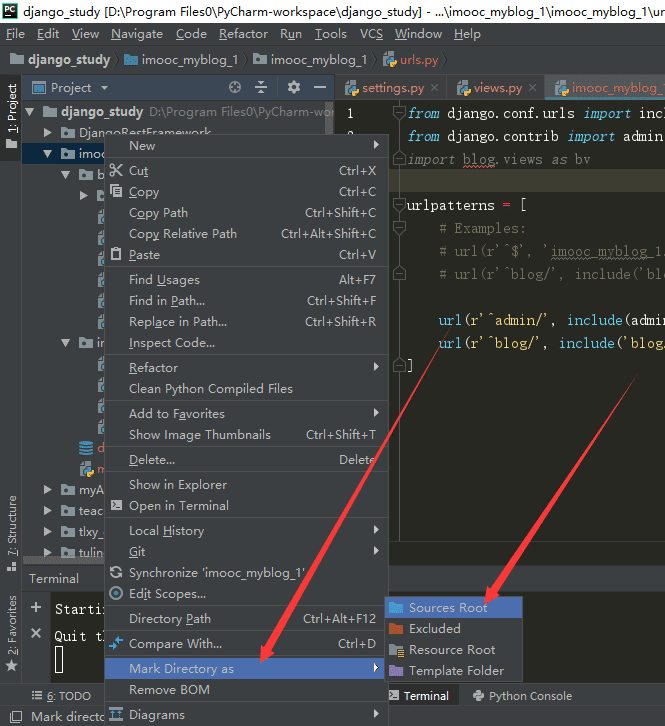Click the Diagrams icon

(x=116, y=714)
